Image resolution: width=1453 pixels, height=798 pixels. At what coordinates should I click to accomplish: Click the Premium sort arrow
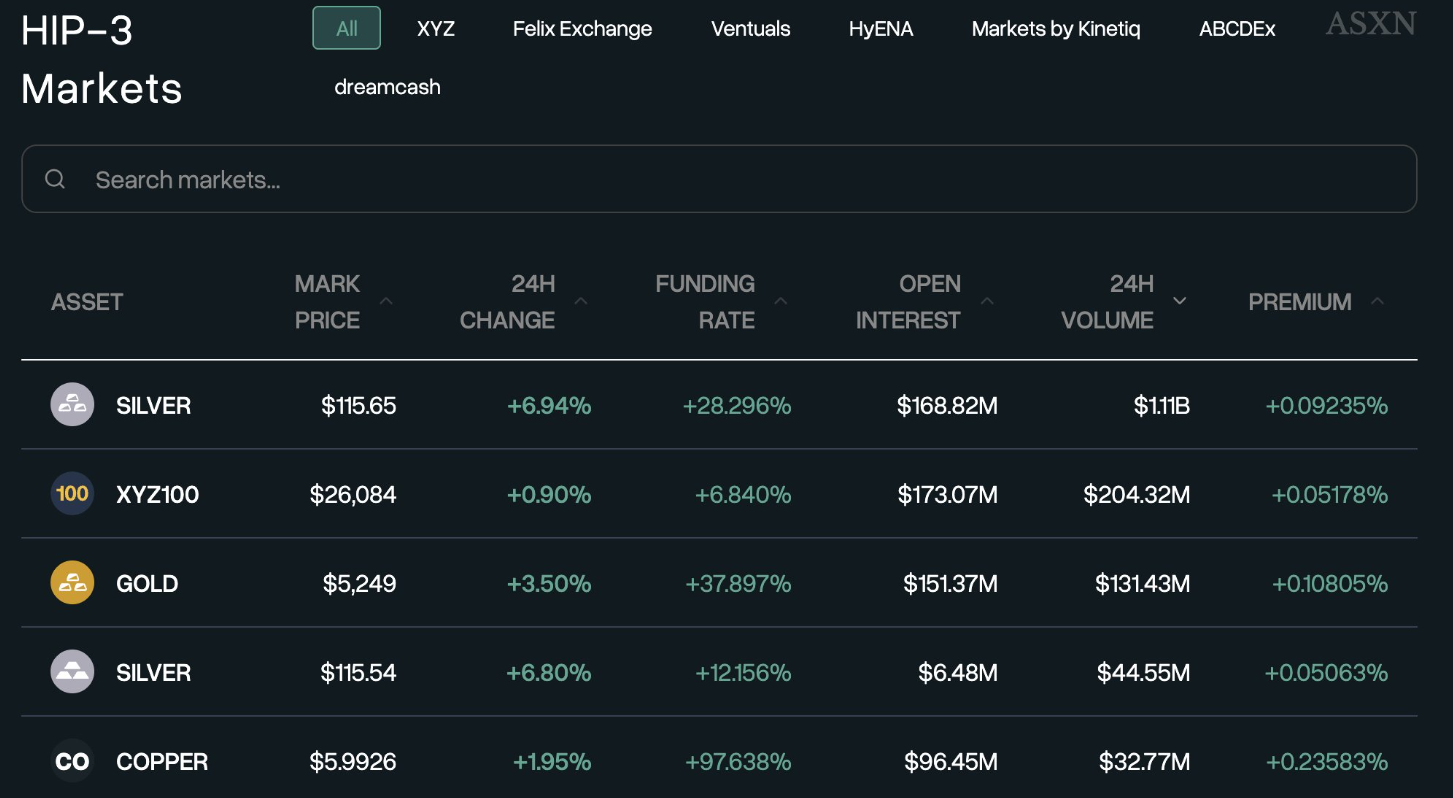pyautogui.click(x=1377, y=299)
